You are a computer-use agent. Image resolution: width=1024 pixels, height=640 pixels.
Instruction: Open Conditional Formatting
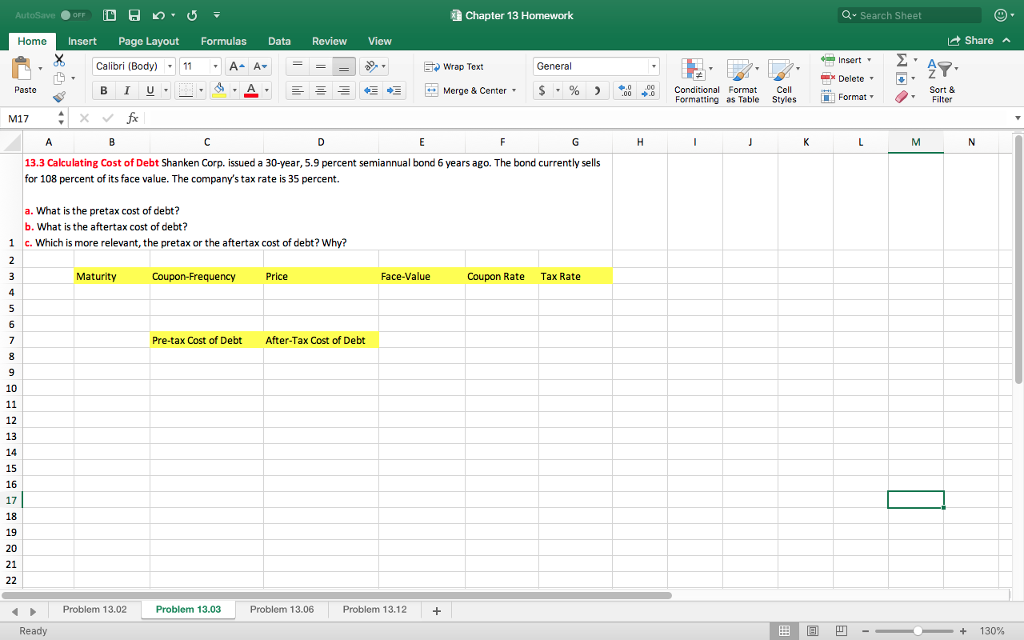pos(697,82)
